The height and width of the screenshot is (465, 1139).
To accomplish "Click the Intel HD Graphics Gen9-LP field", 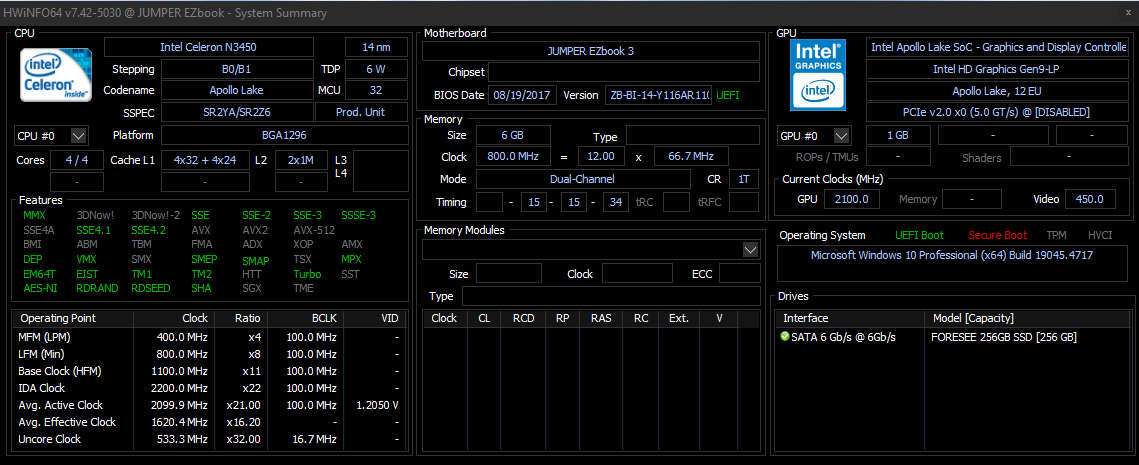I will pos(996,69).
